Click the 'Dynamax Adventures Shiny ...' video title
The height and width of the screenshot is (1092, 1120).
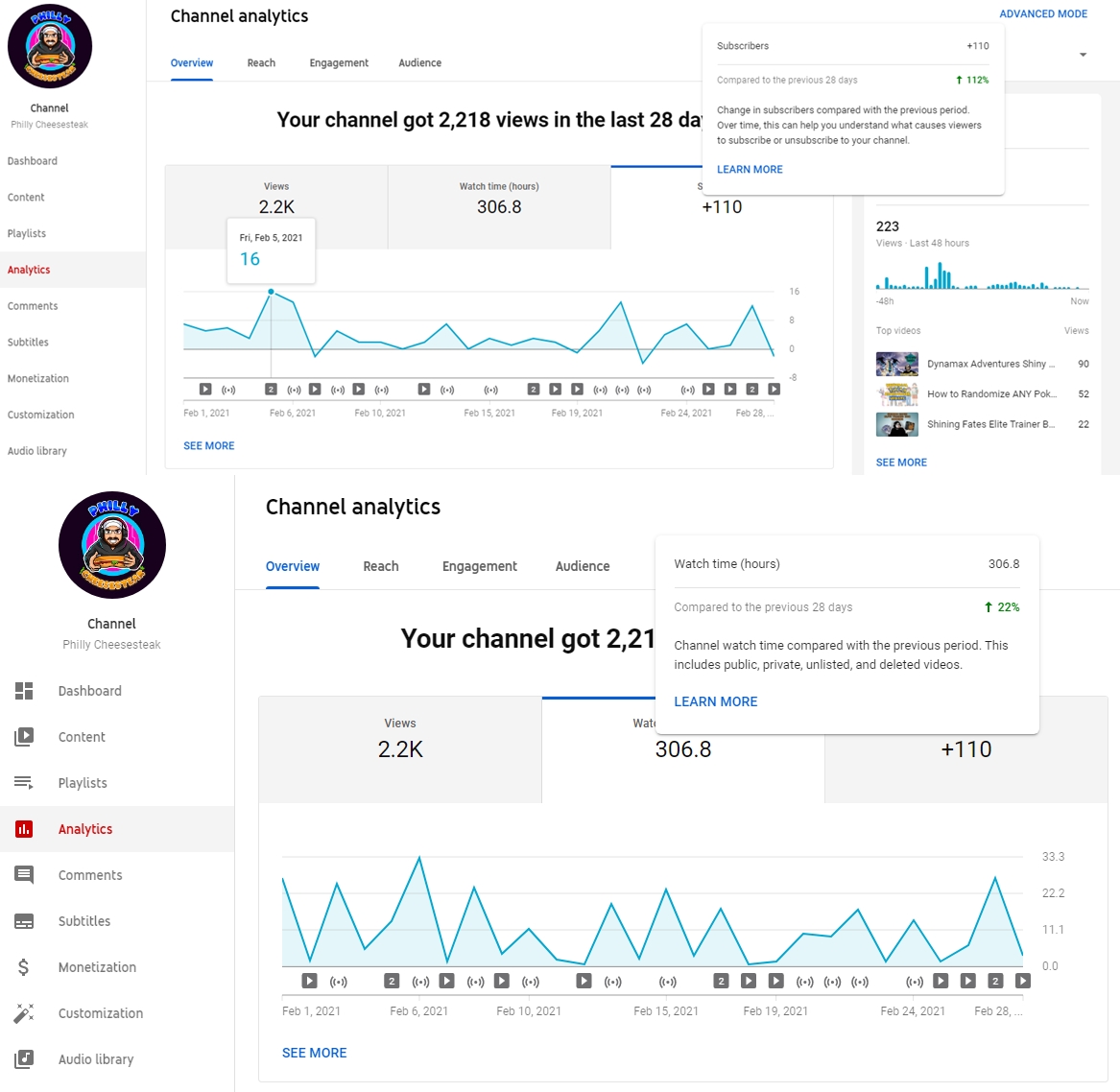click(990, 364)
